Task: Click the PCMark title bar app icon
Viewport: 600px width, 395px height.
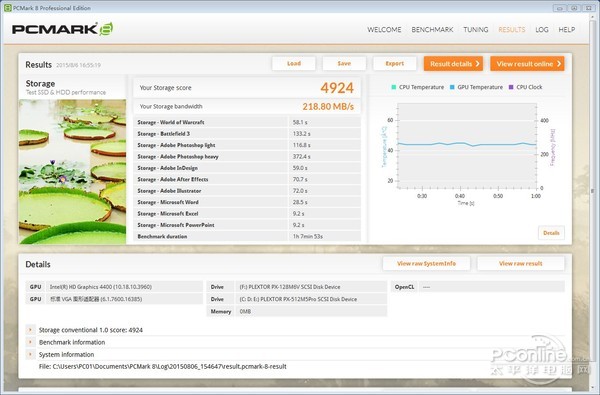Action: click(7, 8)
